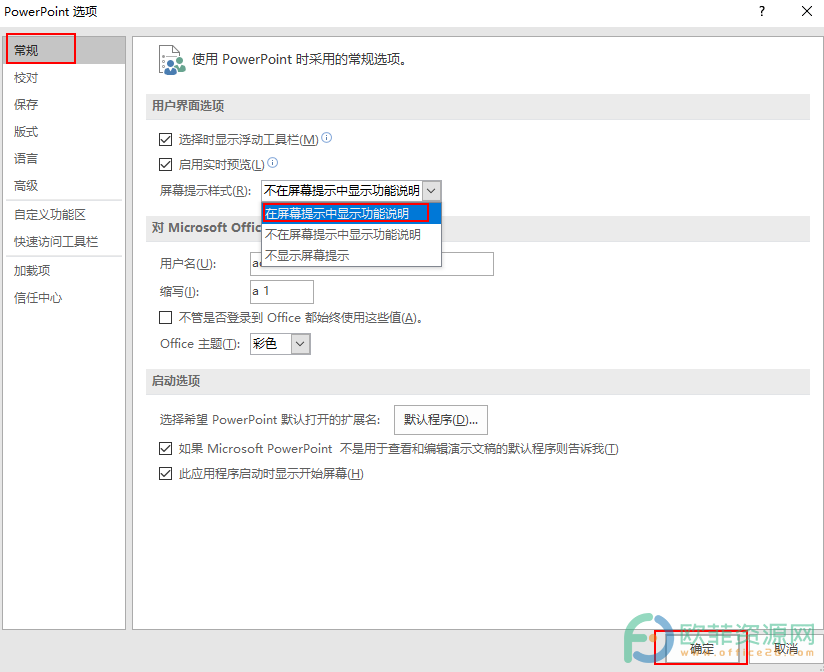
Task: Open the 高级 category
Action: (65, 185)
